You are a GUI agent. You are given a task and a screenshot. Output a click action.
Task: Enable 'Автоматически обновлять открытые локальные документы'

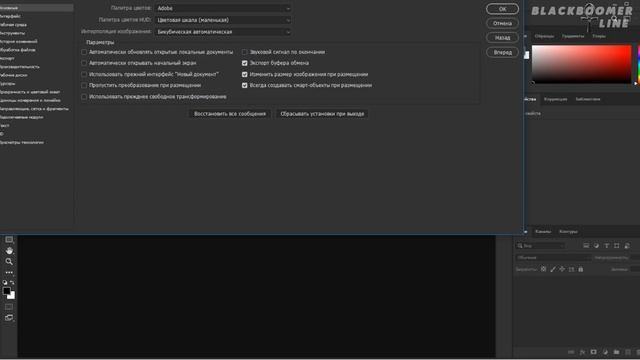(x=84, y=52)
